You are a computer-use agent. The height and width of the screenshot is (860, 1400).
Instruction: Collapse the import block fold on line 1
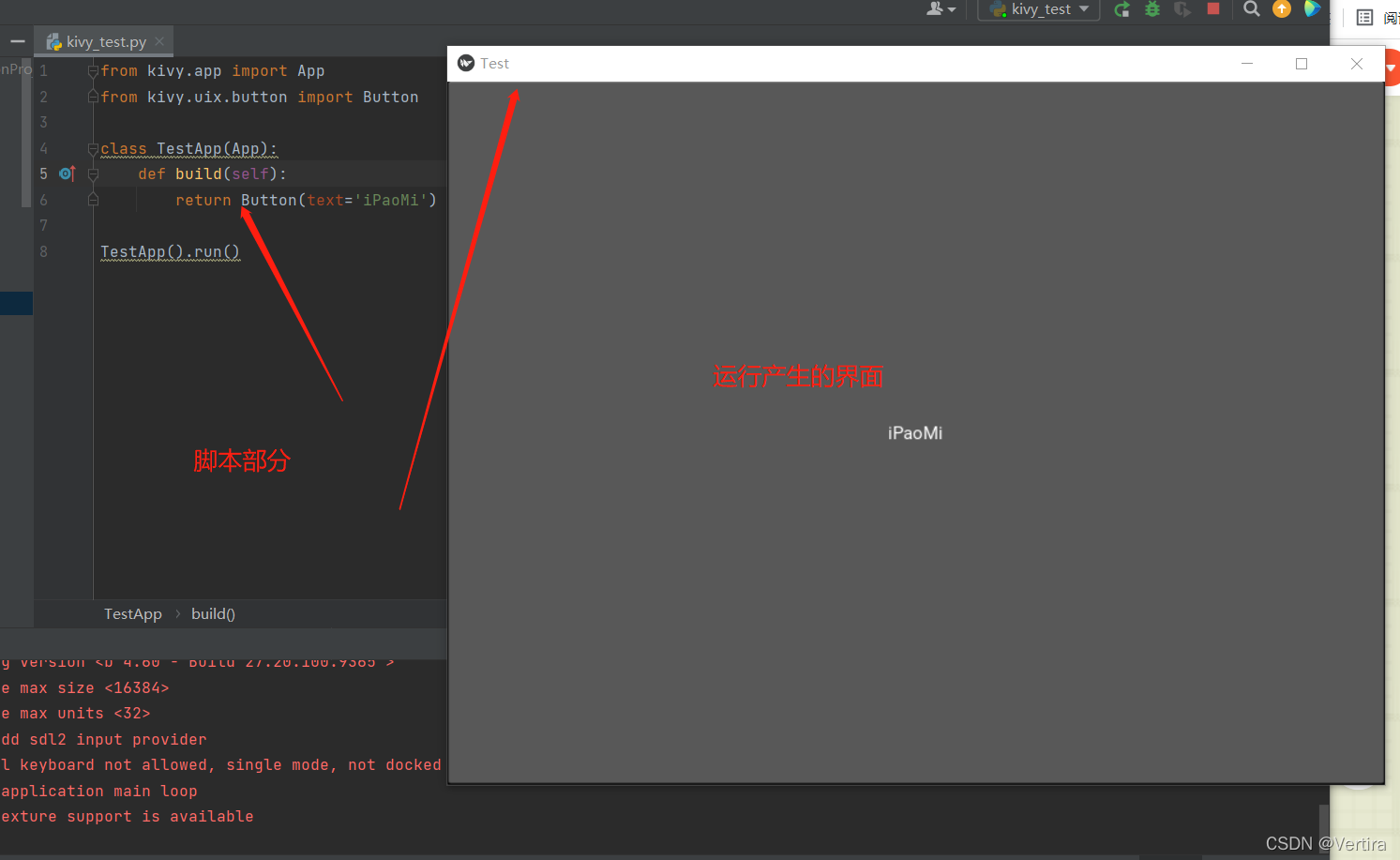[93, 71]
